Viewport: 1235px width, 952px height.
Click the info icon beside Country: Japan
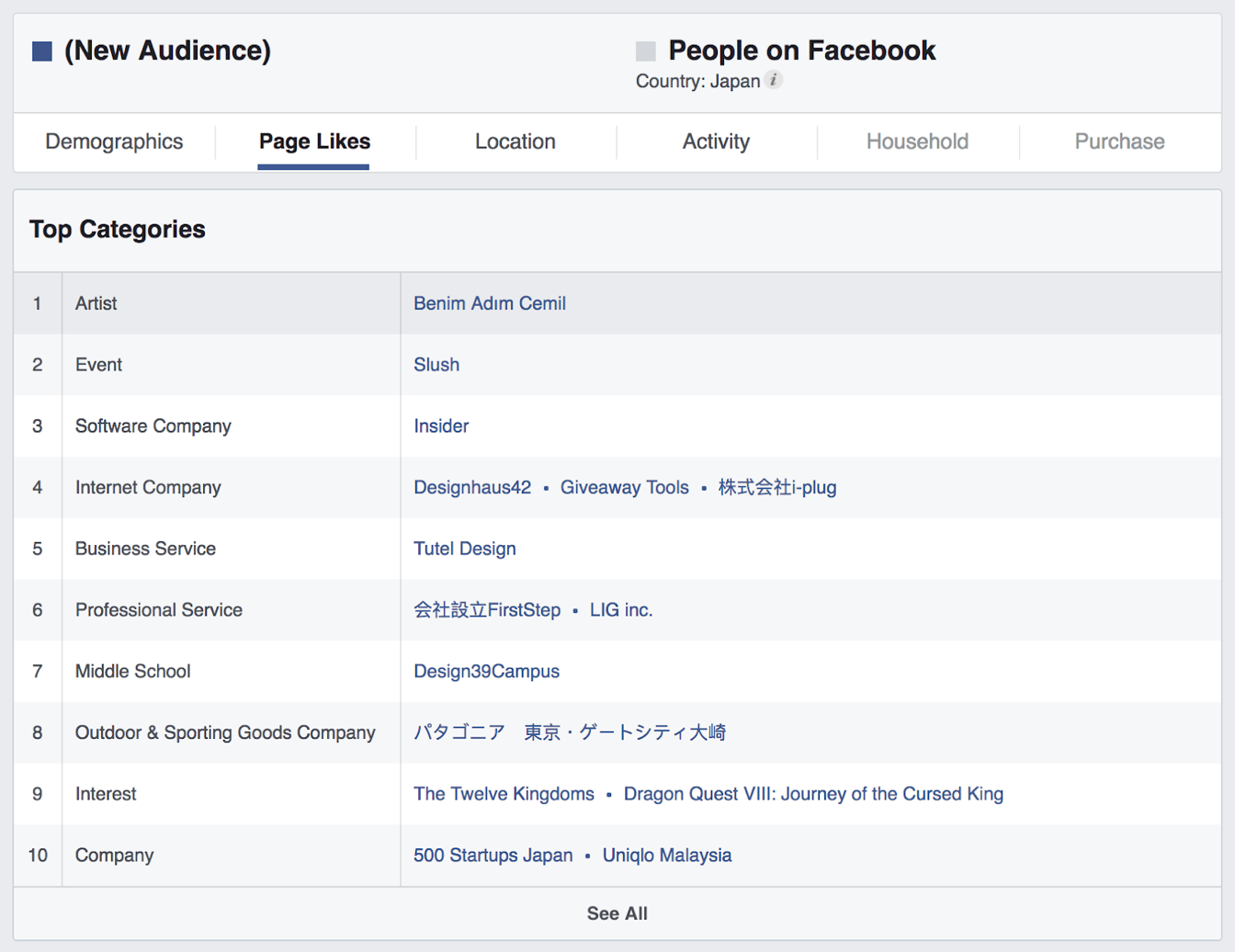point(774,81)
